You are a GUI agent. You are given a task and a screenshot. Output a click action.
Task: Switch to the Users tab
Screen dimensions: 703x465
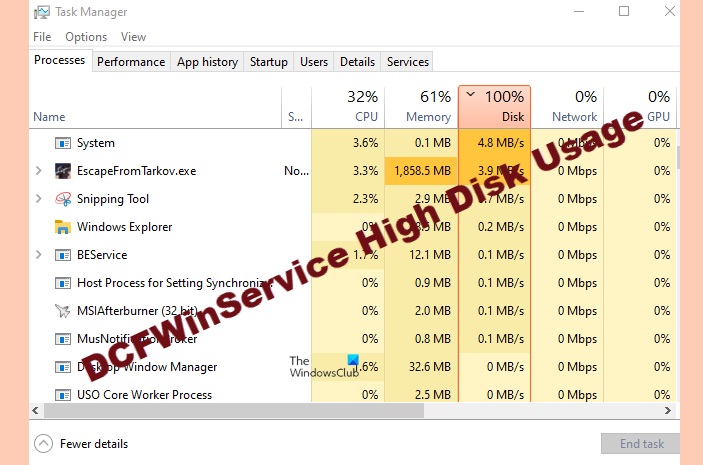tap(314, 62)
